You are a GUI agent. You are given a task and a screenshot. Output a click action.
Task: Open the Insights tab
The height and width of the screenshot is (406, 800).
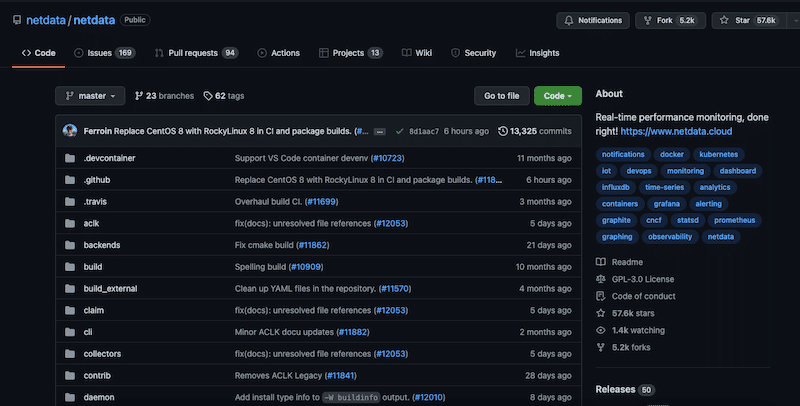[537, 53]
